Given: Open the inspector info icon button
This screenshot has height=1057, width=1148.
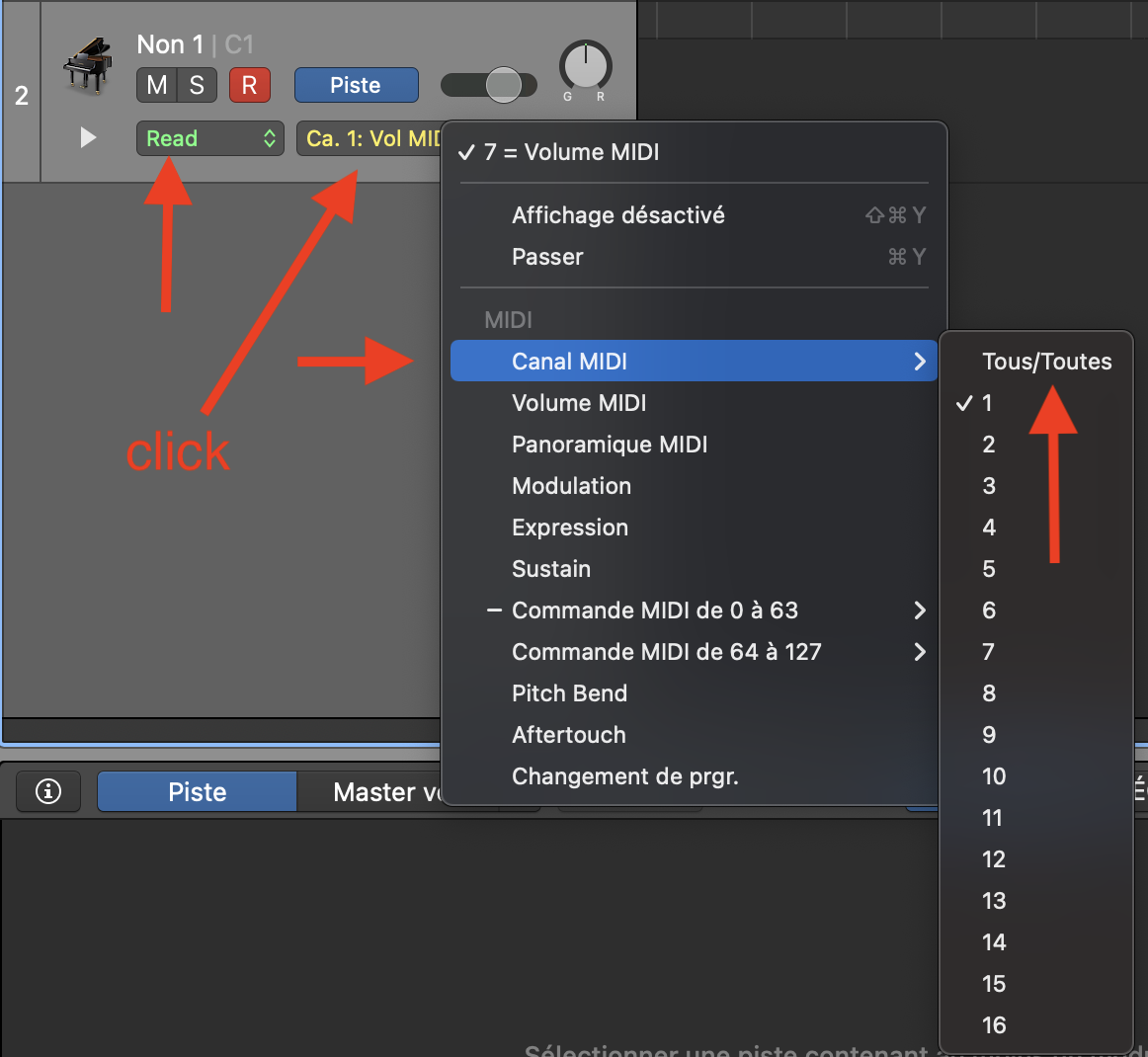Looking at the screenshot, I should tap(48, 791).
